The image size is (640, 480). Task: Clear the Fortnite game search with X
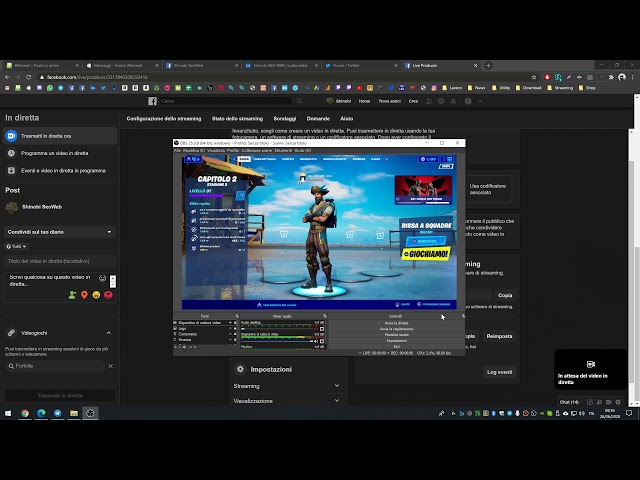tap(111, 366)
